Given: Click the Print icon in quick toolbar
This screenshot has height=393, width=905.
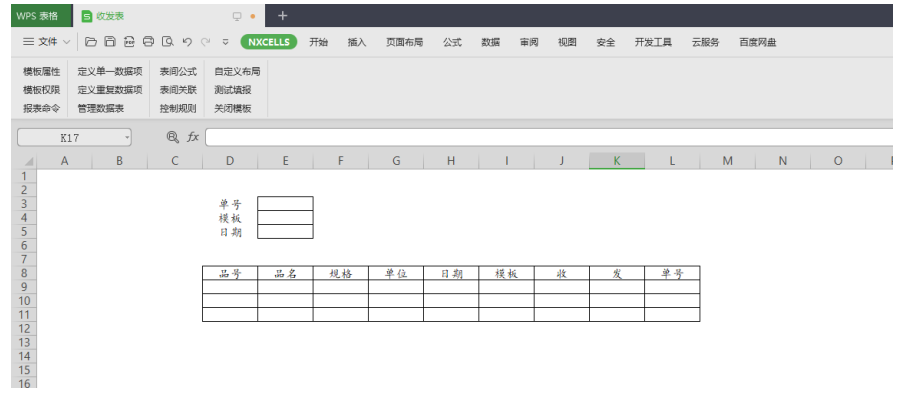Looking at the screenshot, I should pyautogui.click(x=148, y=42).
